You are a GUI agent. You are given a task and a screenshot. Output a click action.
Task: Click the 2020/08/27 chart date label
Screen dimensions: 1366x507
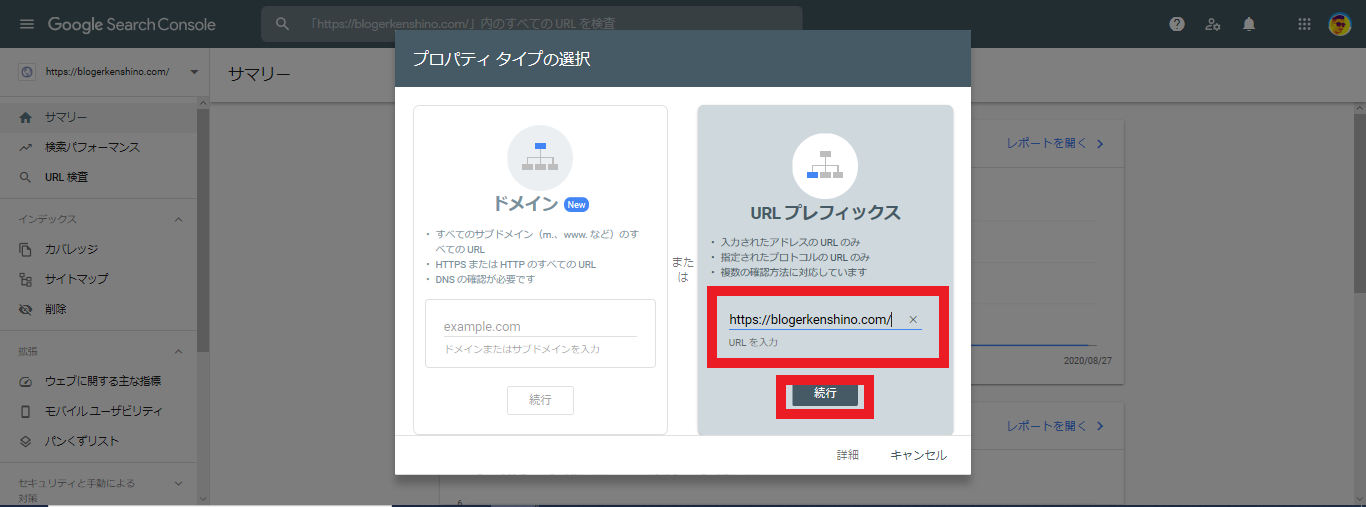coord(1088,360)
